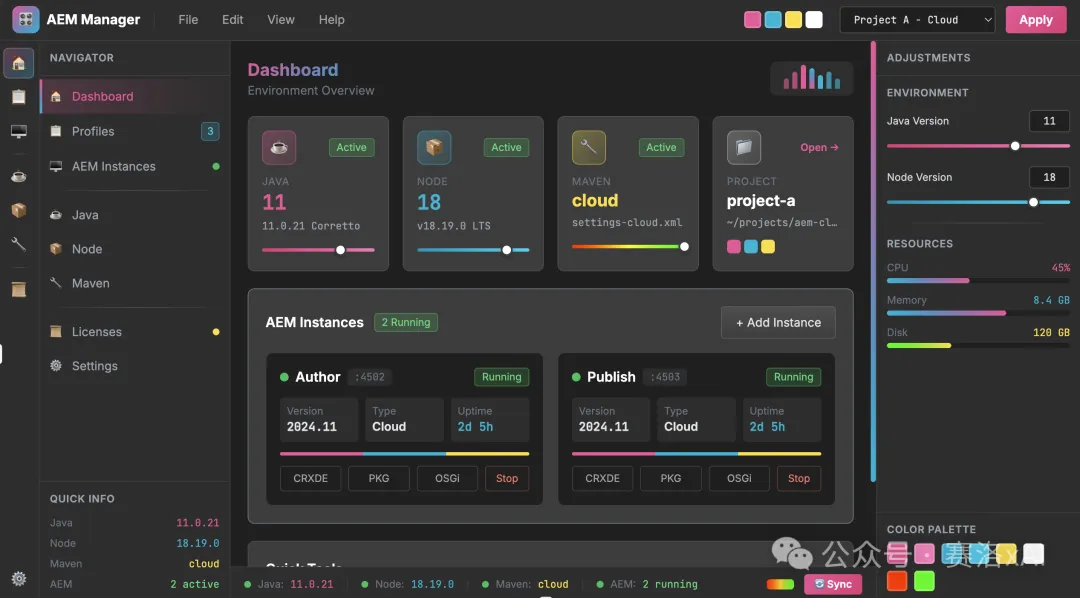Stop the Author instance
The width and height of the screenshot is (1080, 598).
[x=507, y=479]
